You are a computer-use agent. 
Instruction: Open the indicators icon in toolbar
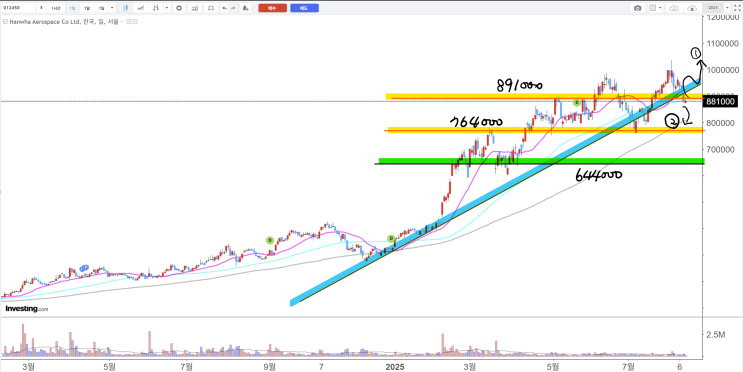click(155, 8)
